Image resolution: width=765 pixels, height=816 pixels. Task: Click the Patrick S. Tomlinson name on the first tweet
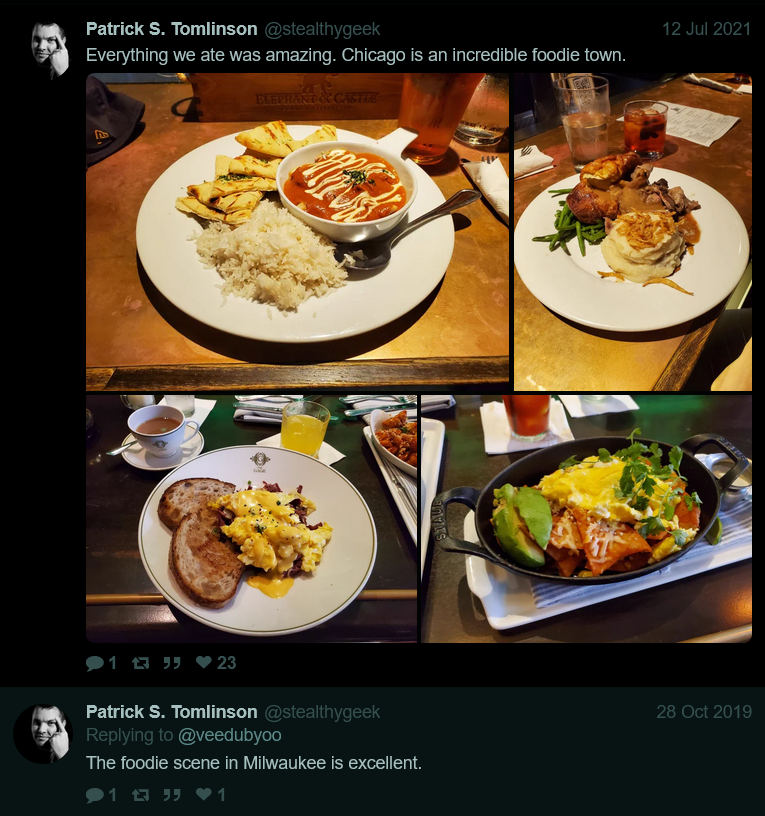coord(172,29)
